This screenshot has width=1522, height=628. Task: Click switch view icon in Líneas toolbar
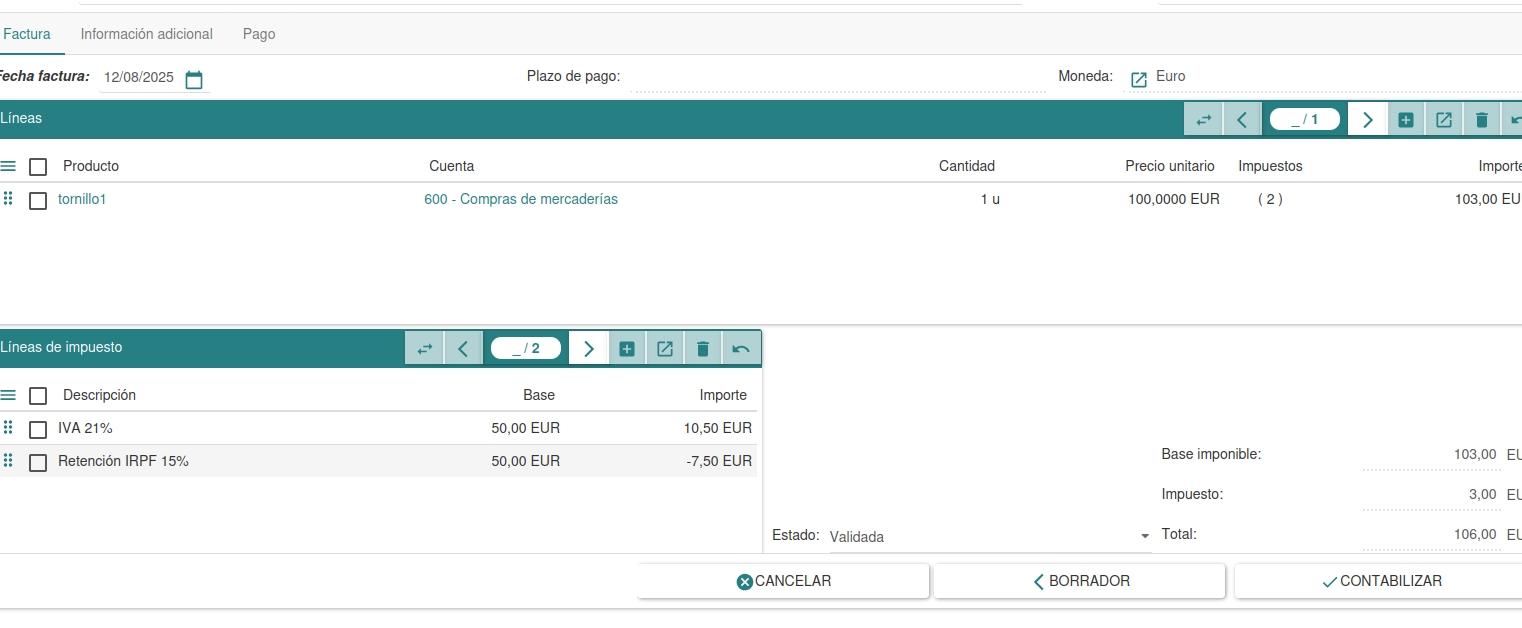point(1203,120)
